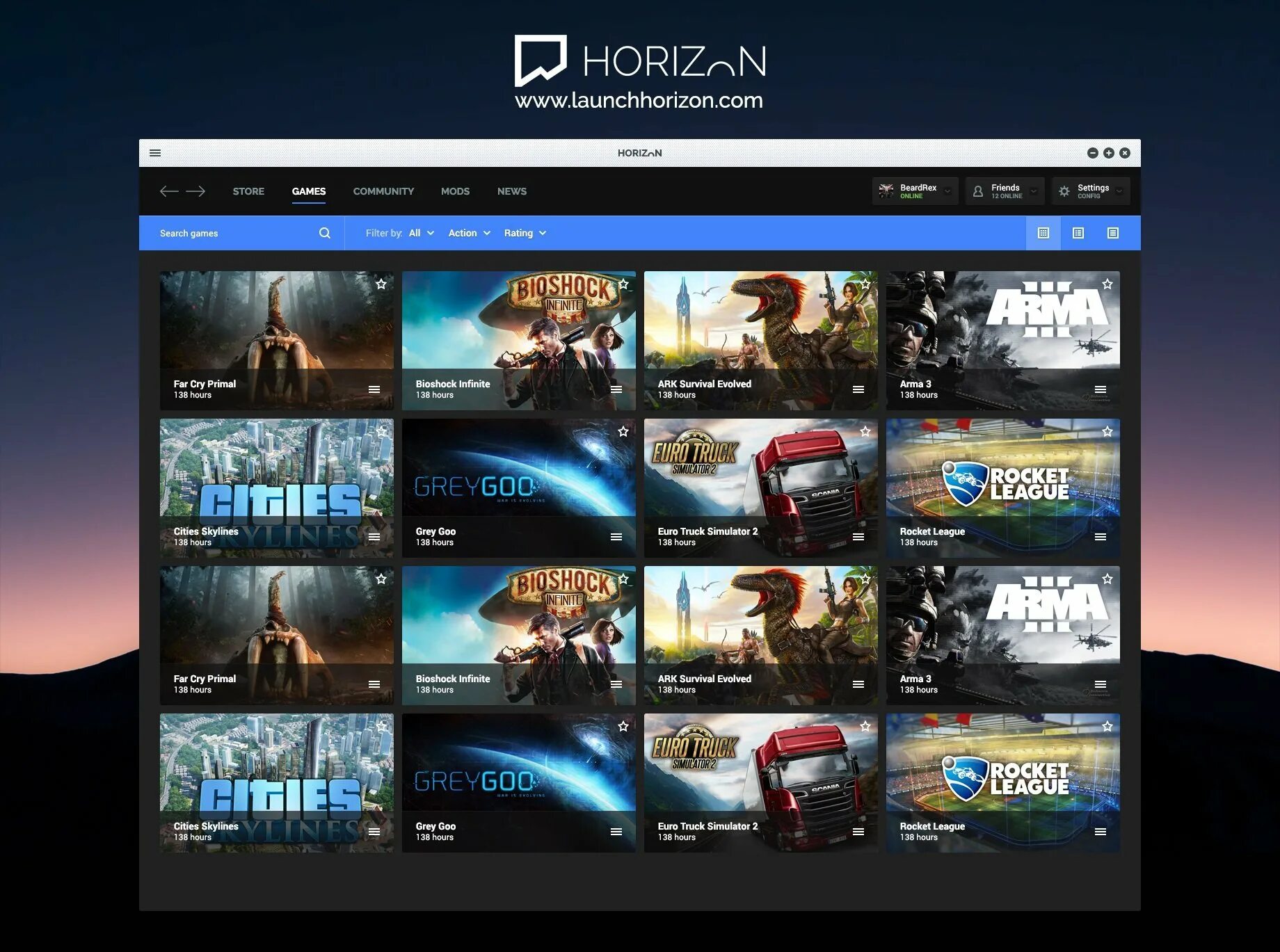Image resolution: width=1280 pixels, height=952 pixels.
Task: Click the search magnifier icon
Action: (325, 233)
